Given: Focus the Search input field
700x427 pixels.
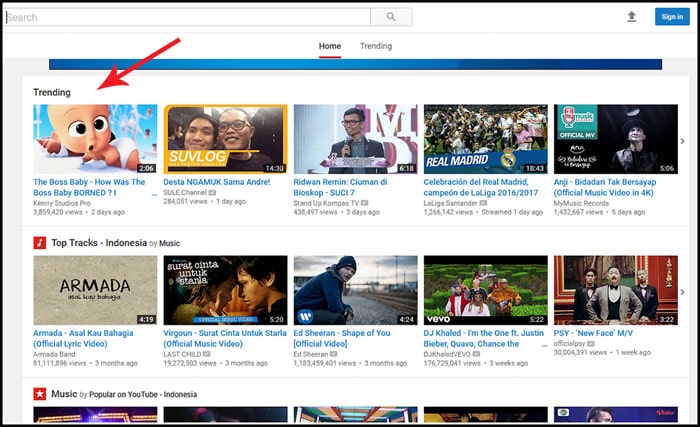Looking at the screenshot, I should [x=188, y=17].
